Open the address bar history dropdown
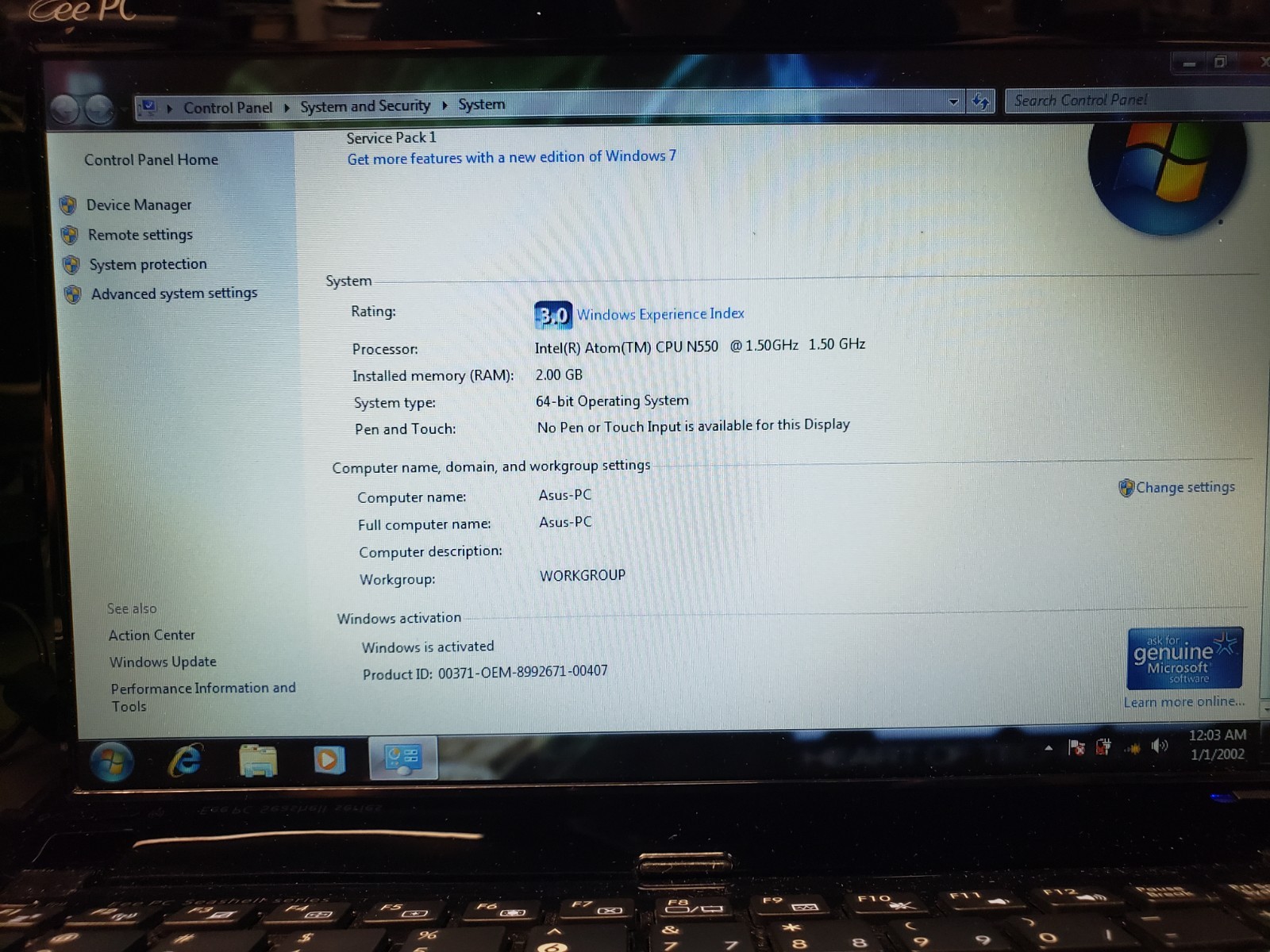Screen dimensions: 1270x952 (x=953, y=102)
